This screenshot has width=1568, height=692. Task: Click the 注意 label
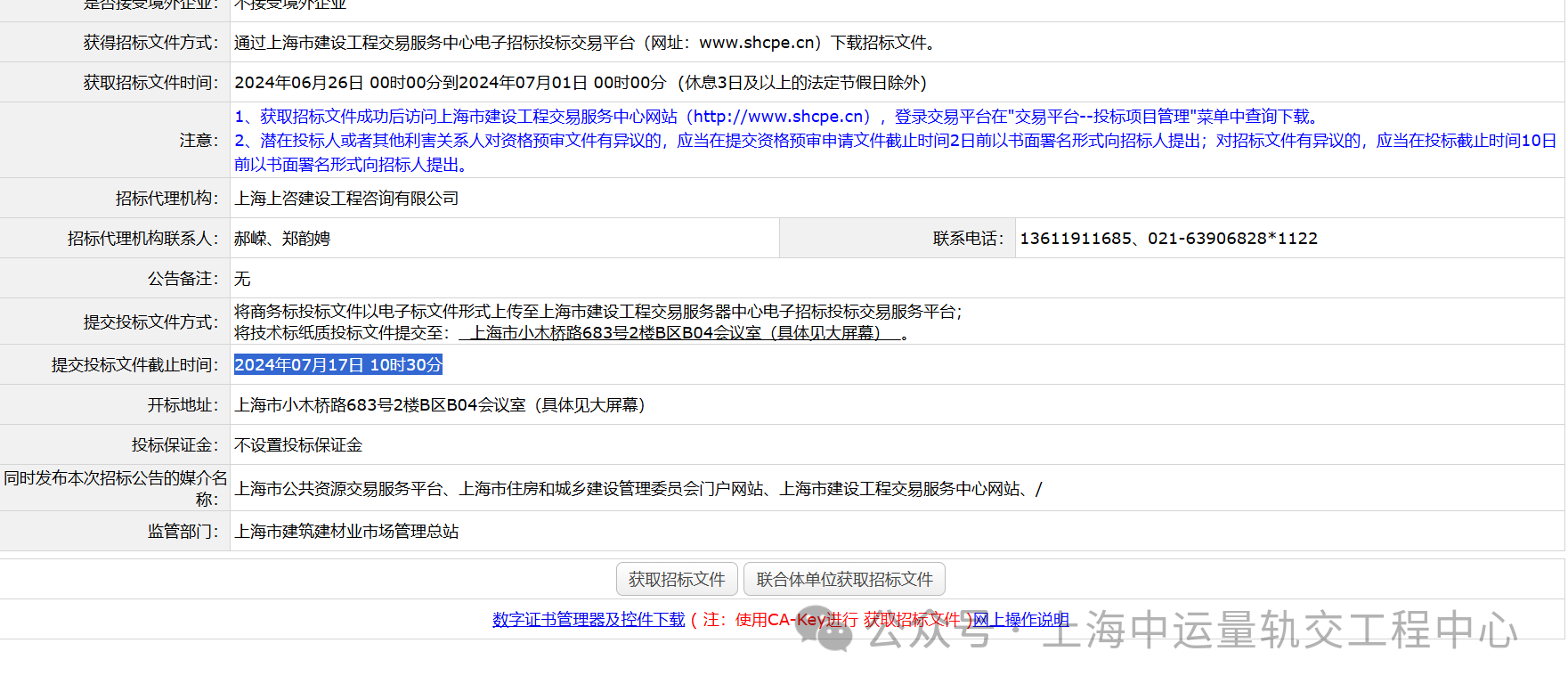tap(199, 140)
